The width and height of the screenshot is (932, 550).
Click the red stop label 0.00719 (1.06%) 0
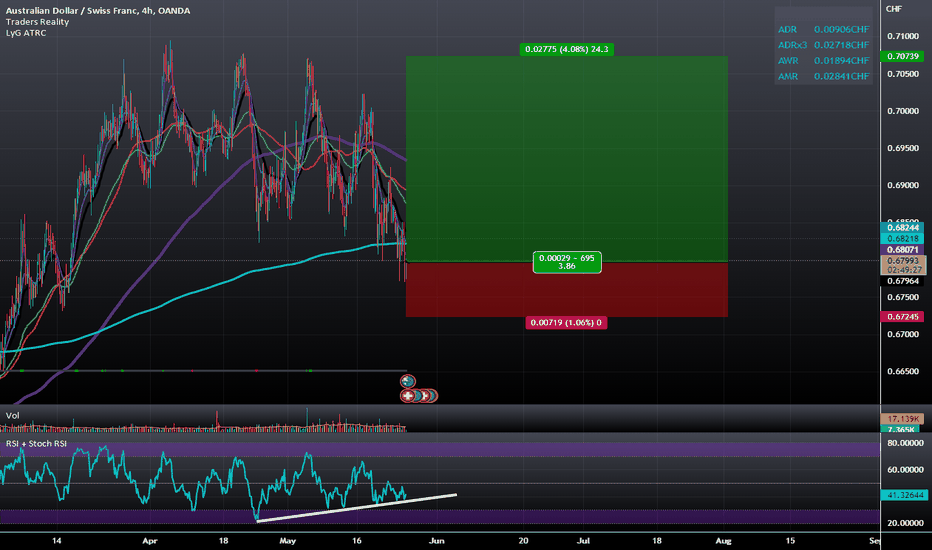[x=566, y=322]
